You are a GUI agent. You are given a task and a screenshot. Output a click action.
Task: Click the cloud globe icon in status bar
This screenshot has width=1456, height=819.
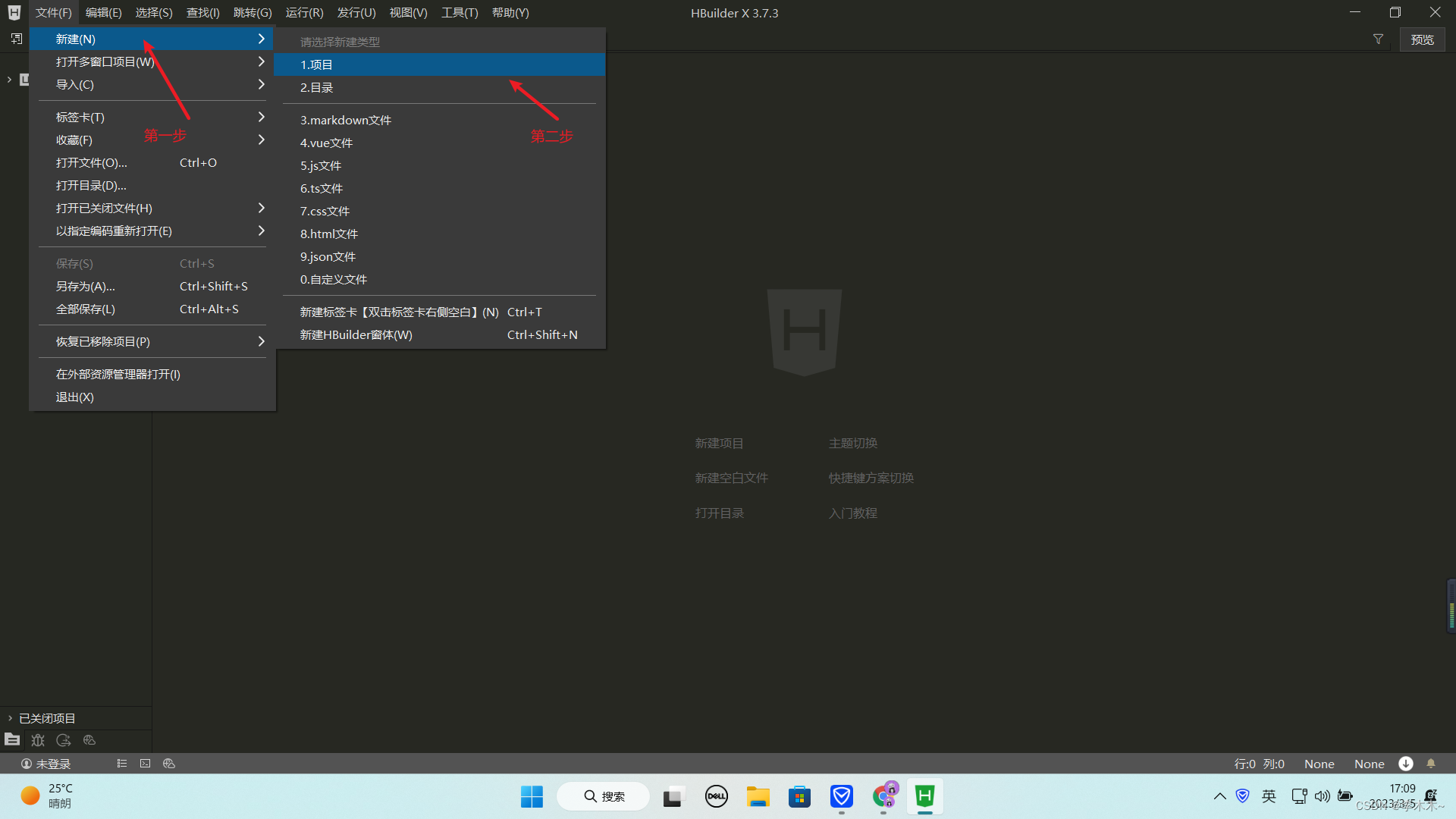pos(169,764)
